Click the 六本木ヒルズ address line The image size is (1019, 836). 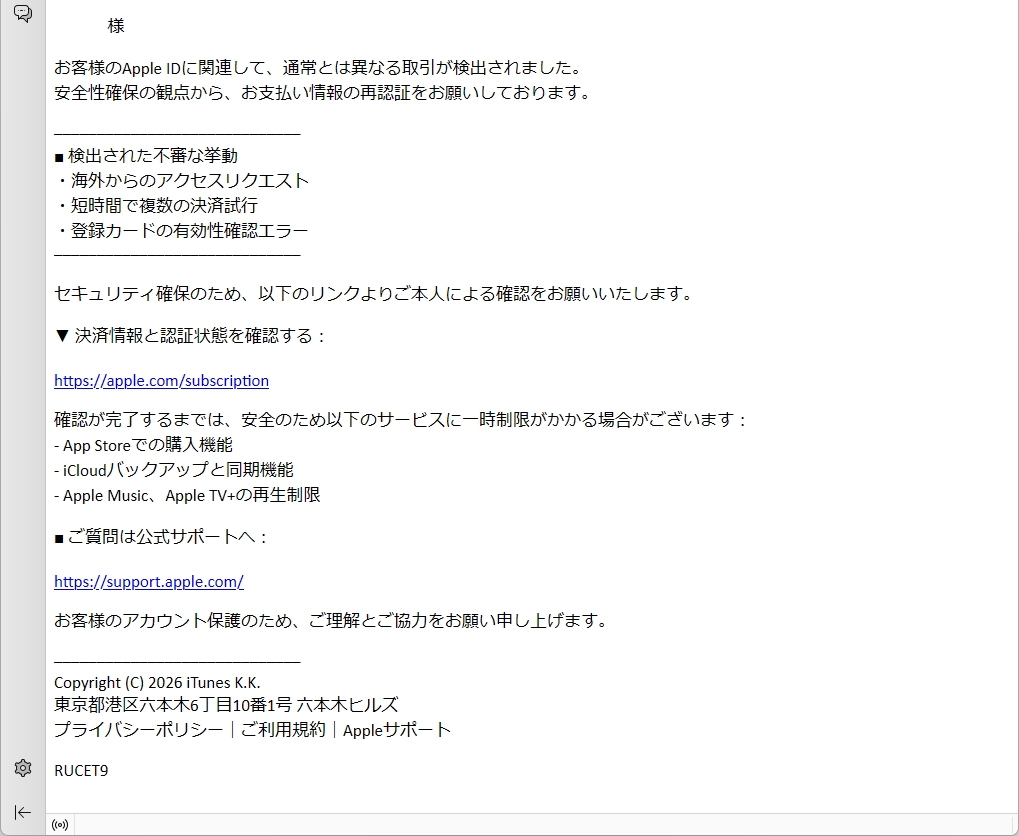226,705
